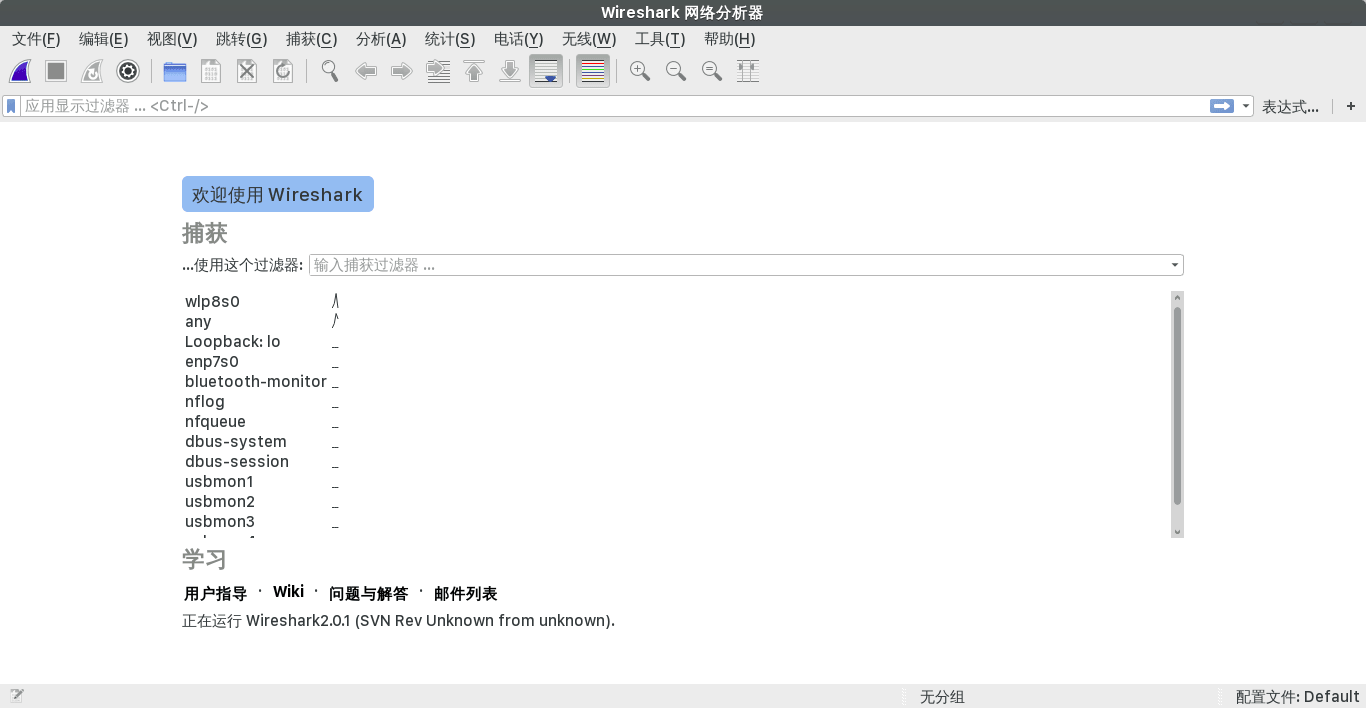
Task: Apply the display filter with the arrow button
Action: 1222,106
